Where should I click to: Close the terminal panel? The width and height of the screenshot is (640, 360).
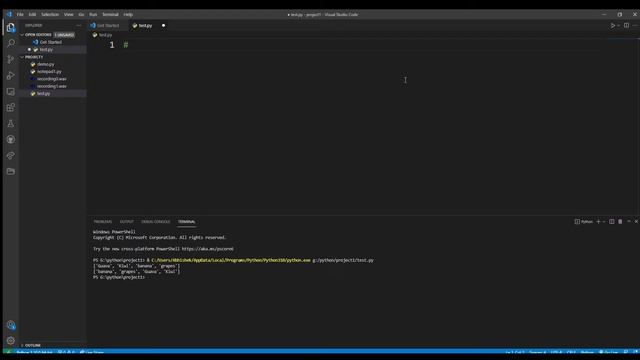[x=636, y=222]
